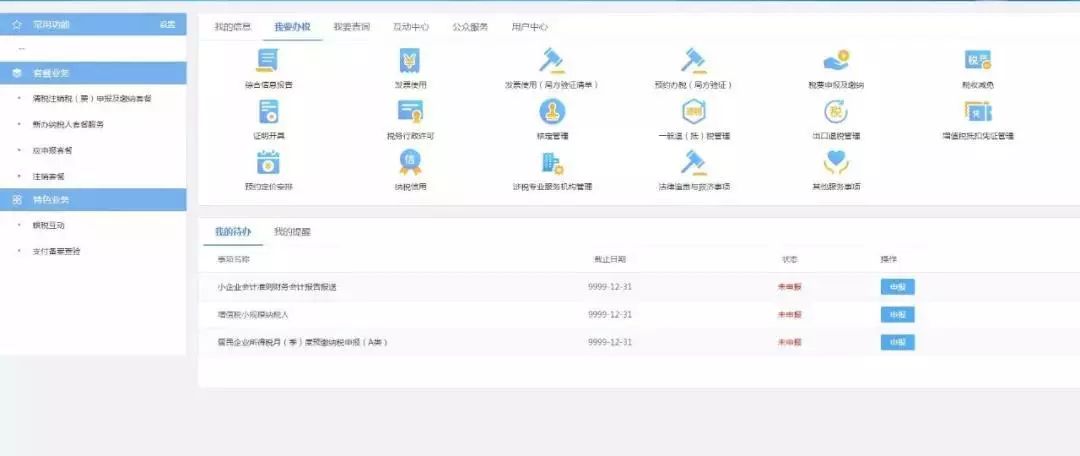Click the cube icon beside 套餐业务
This screenshot has height=456, width=1080.
coord(17,73)
